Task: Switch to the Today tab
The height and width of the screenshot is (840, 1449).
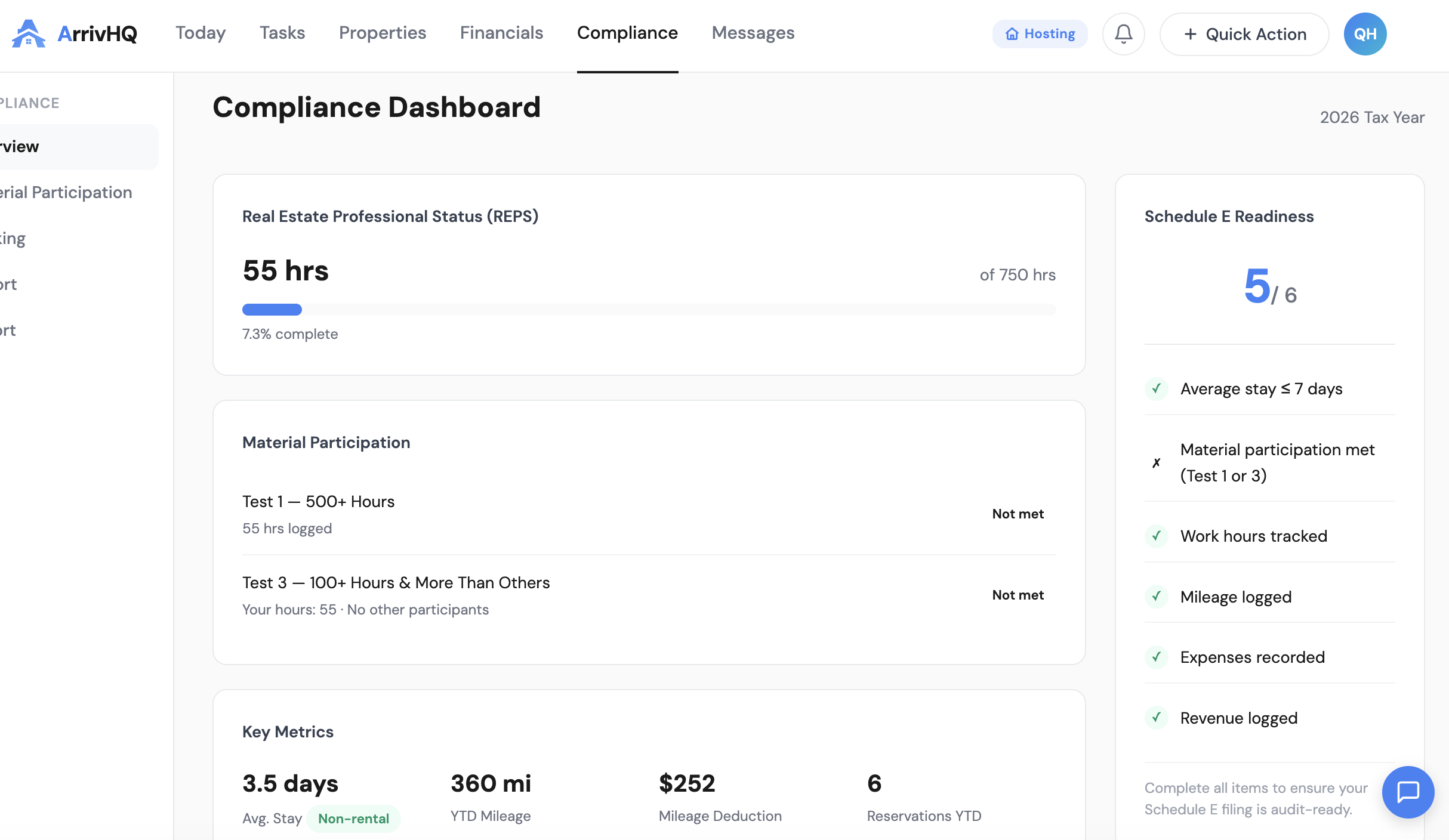Action: [200, 33]
